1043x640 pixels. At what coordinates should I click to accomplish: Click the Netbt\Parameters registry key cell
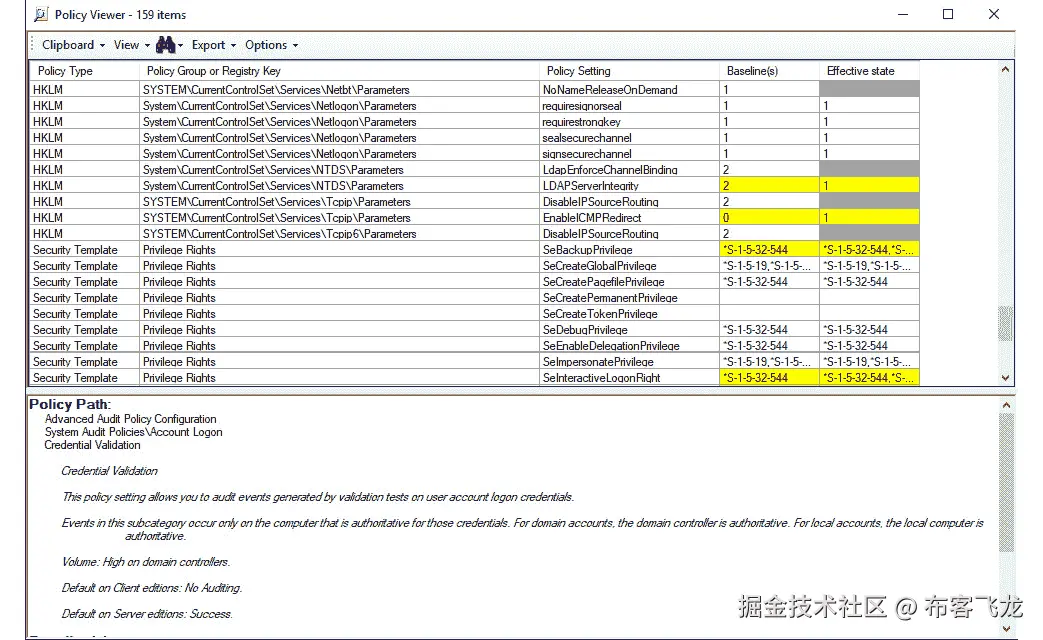click(339, 90)
